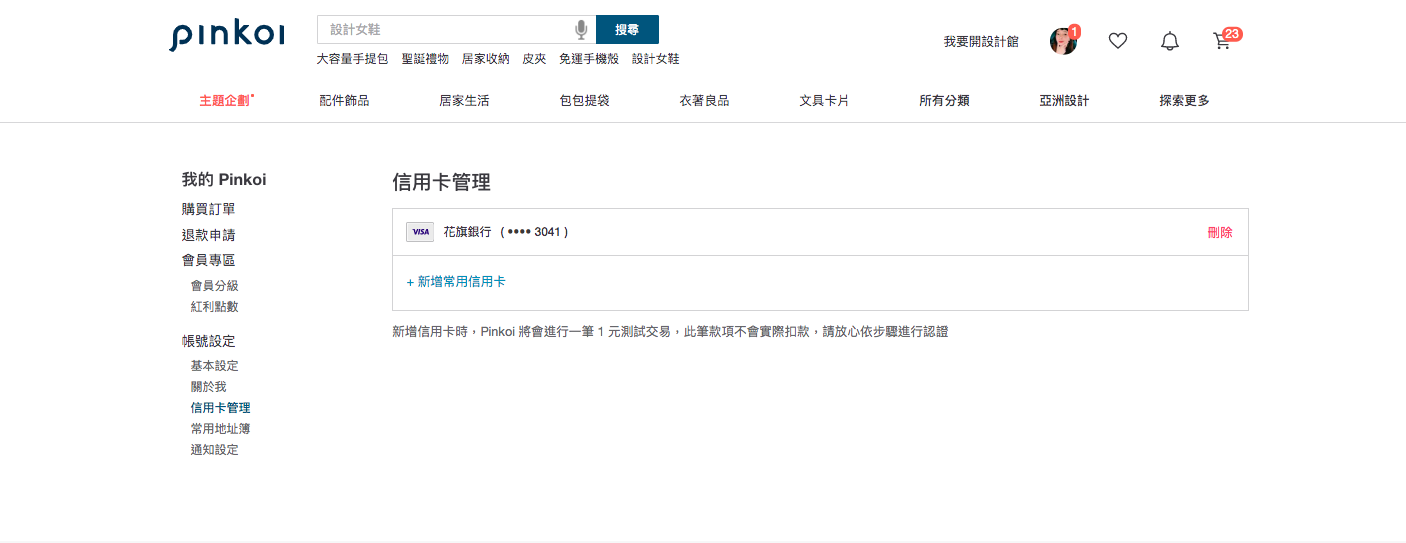Click the 居家收納 suggested keyword
This screenshot has width=1406, height=543.
[x=485, y=59]
